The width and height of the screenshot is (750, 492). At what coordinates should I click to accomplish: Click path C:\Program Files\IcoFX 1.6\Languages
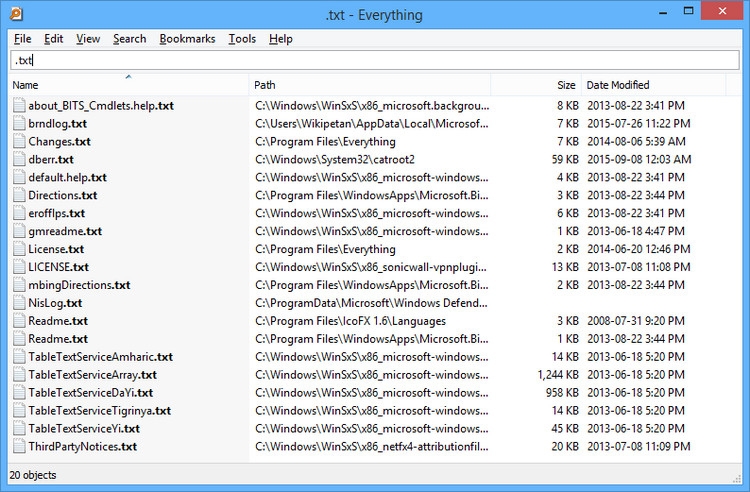[350, 321]
